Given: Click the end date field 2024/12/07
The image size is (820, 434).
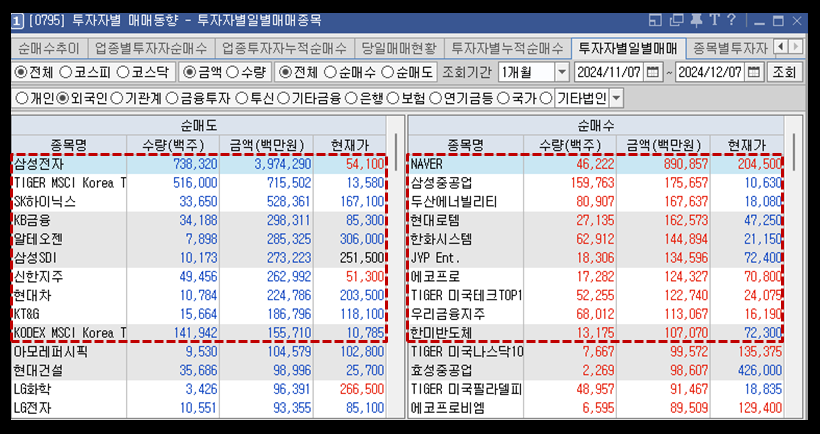Looking at the screenshot, I should [x=711, y=72].
